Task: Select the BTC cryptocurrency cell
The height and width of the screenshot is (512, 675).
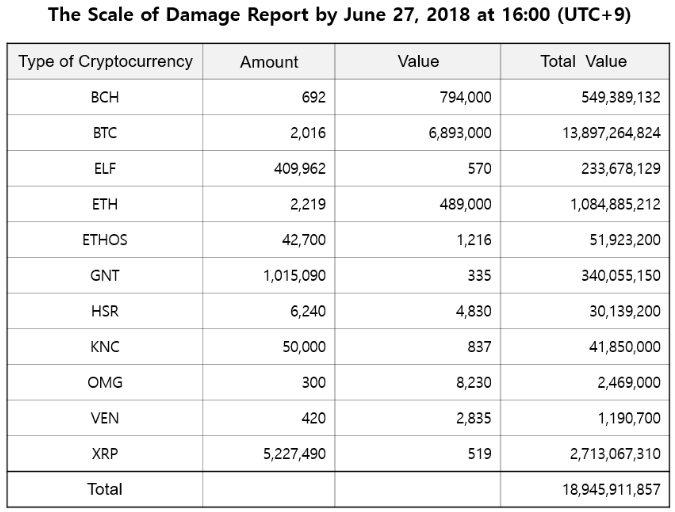Action: (x=105, y=133)
